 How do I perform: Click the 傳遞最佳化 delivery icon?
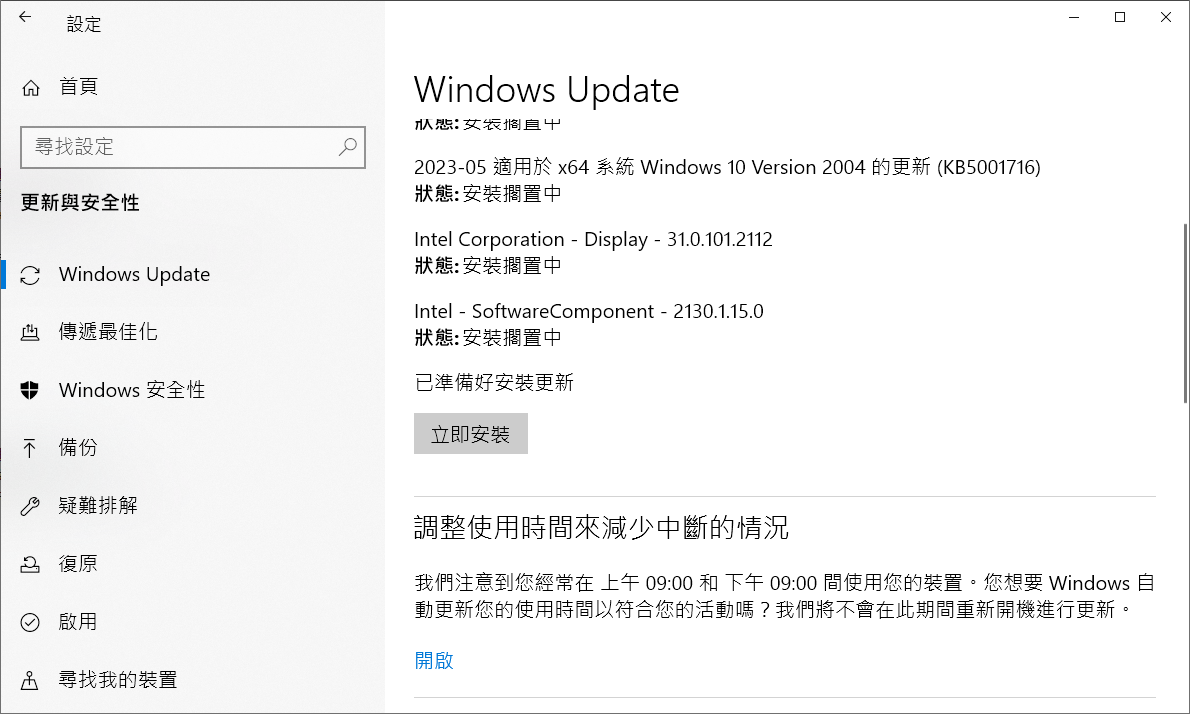pos(31,332)
